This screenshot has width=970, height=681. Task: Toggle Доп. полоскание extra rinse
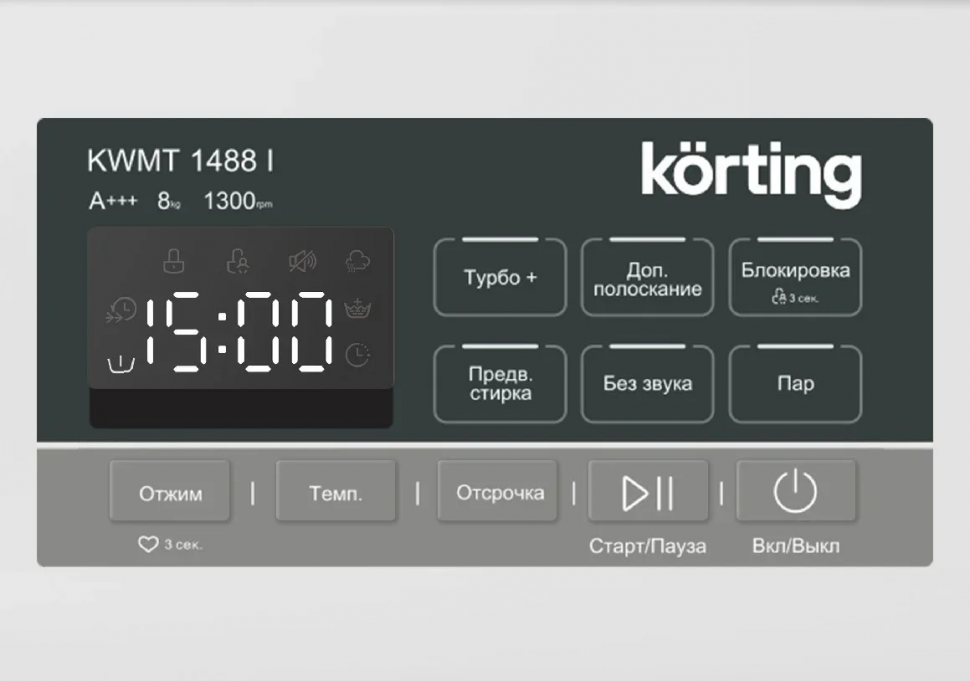coord(647,278)
